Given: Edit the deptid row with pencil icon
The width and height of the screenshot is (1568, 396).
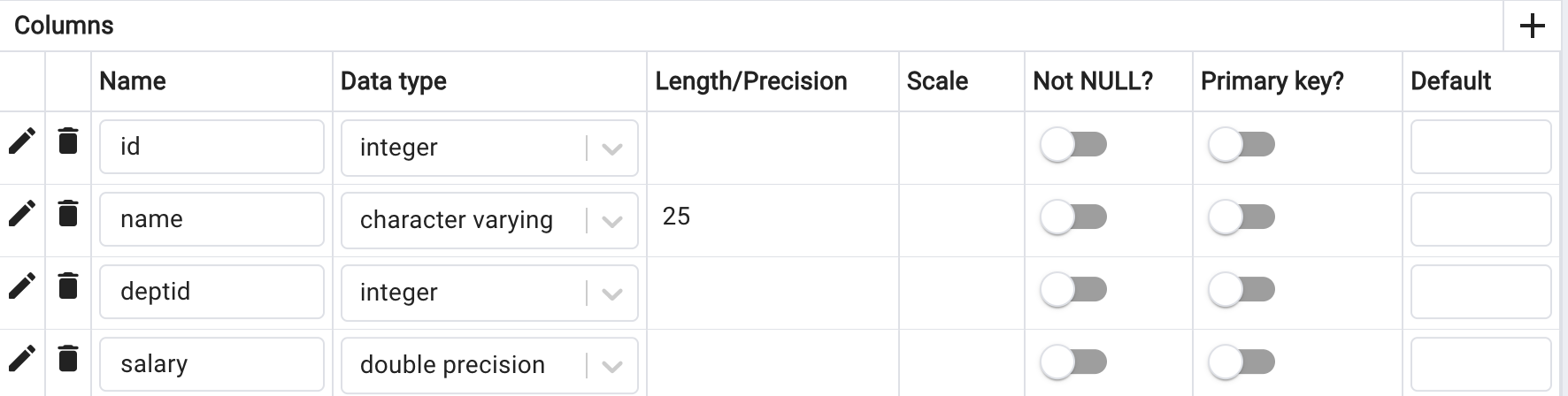Looking at the screenshot, I should (x=22, y=286).
